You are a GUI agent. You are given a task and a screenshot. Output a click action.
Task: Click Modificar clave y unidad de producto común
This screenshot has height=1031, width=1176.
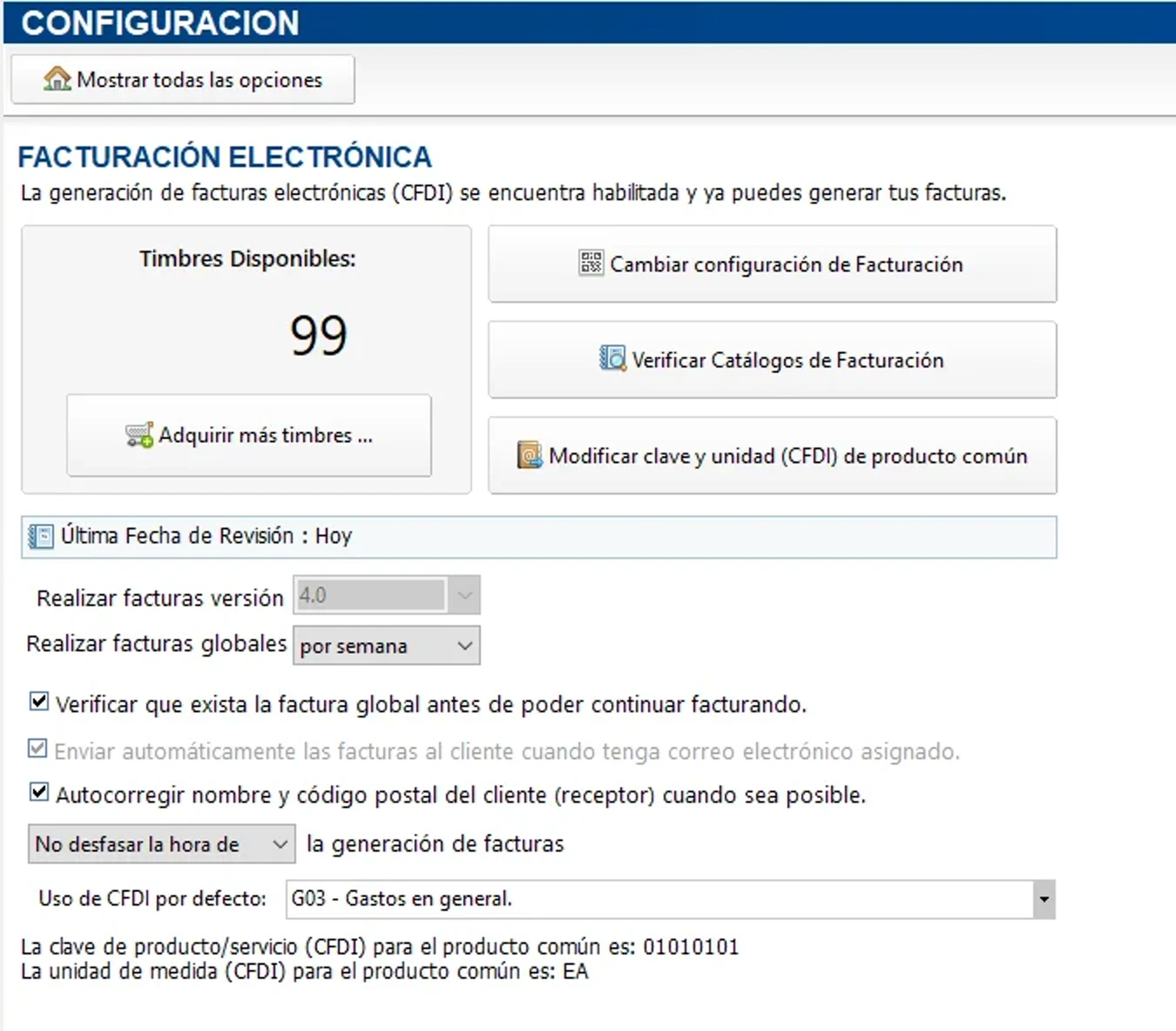point(772,456)
